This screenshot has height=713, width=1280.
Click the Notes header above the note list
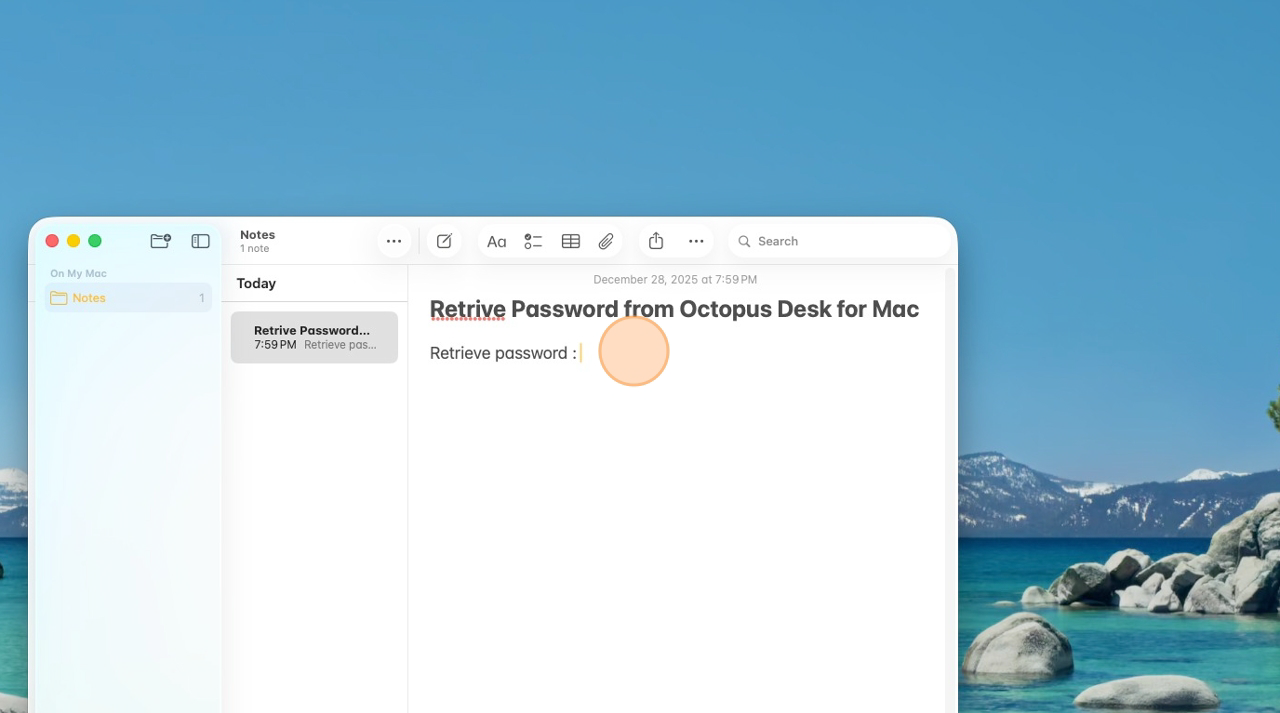click(x=257, y=234)
